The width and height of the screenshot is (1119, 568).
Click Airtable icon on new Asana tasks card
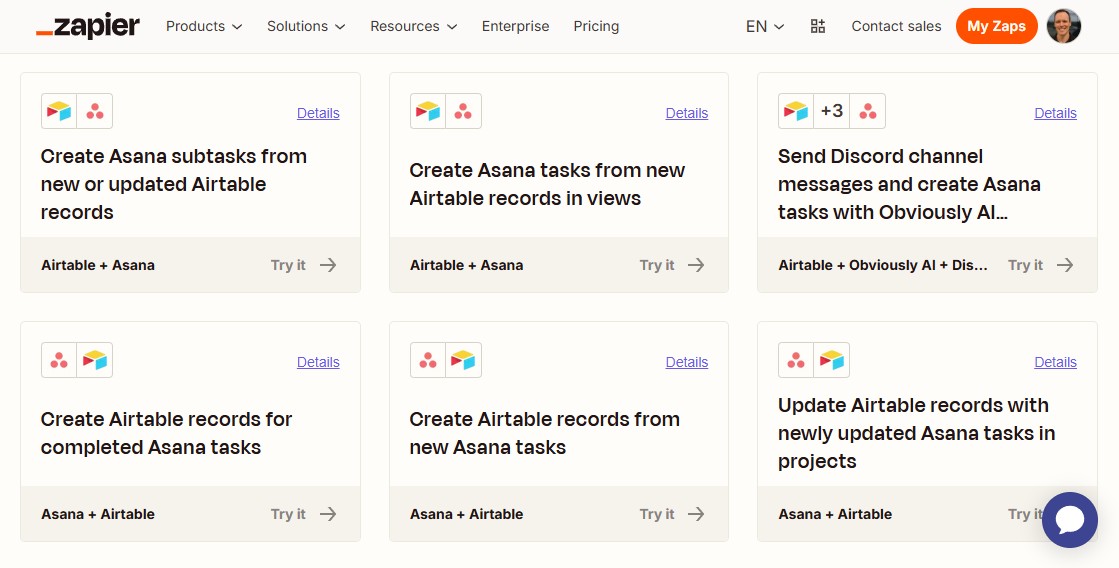pos(464,360)
